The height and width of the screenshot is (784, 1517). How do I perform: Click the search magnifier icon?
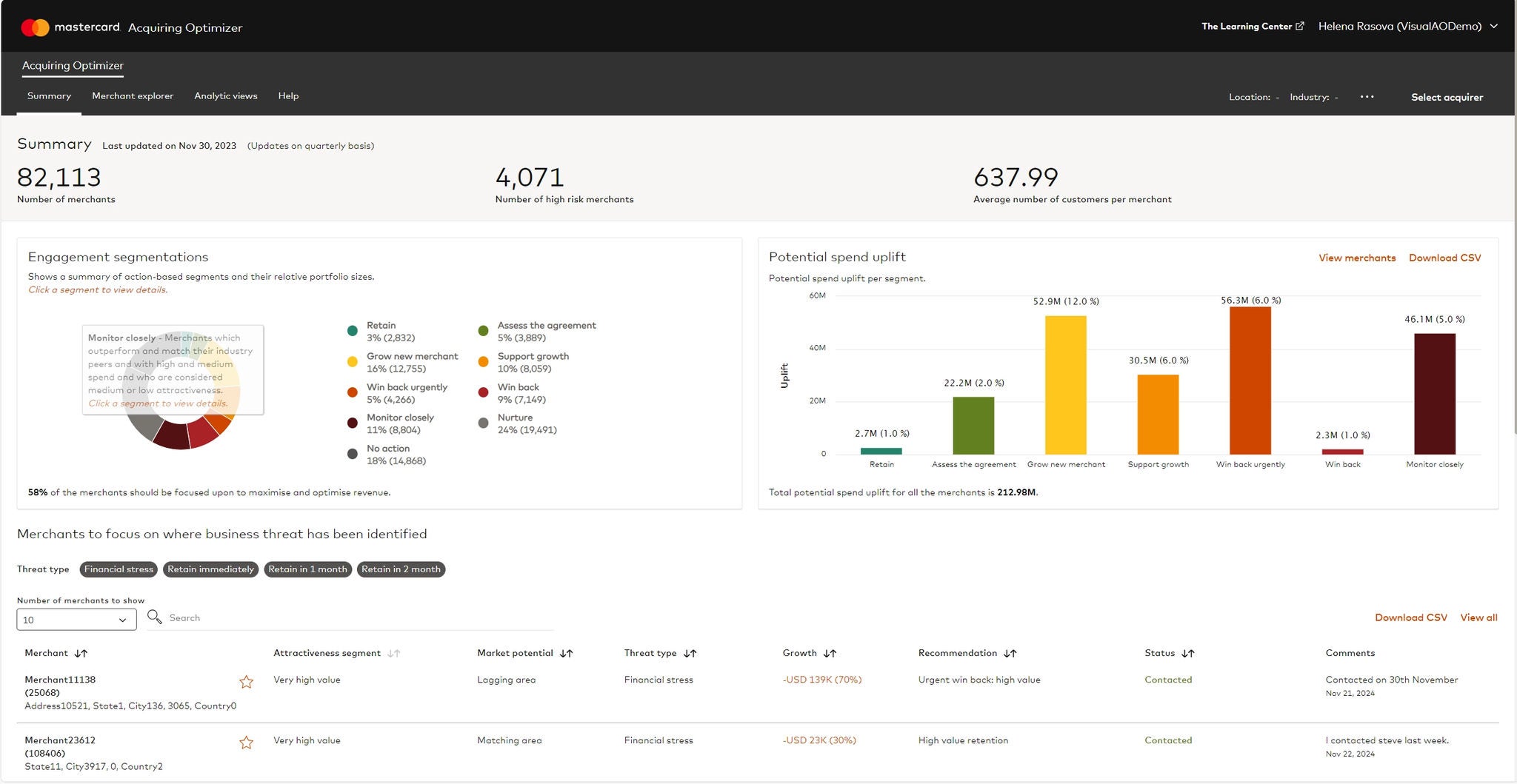click(154, 617)
